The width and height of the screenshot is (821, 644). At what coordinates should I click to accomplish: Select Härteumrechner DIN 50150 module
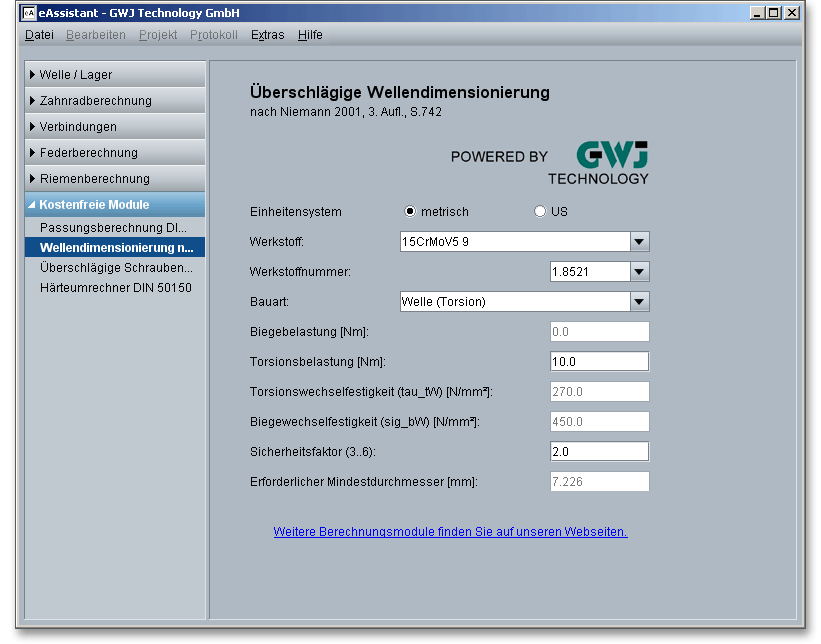(115, 288)
